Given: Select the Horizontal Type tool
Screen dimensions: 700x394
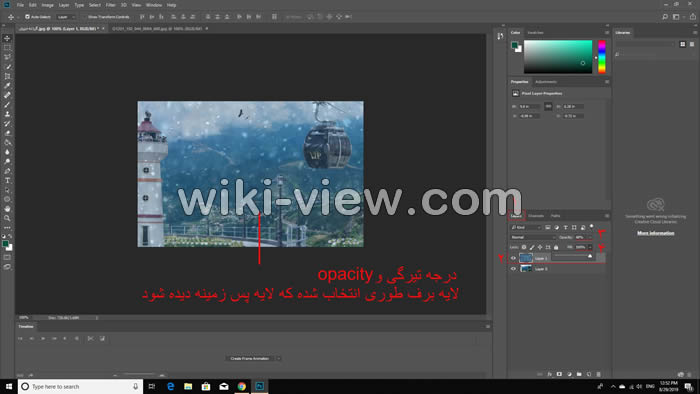Looking at the screenshot, I should [7, 181].
